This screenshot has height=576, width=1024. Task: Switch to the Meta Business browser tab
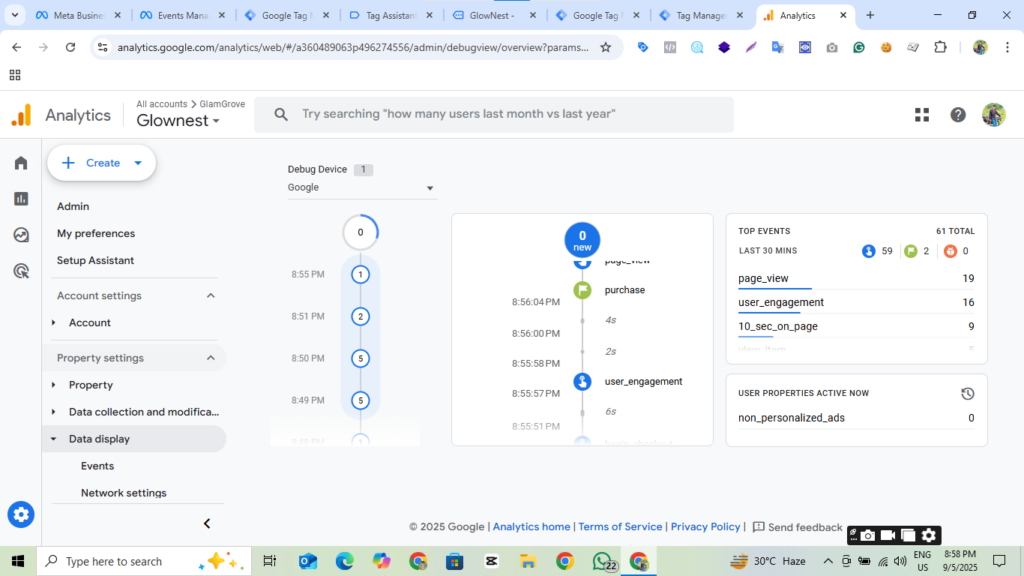point(78,15)
